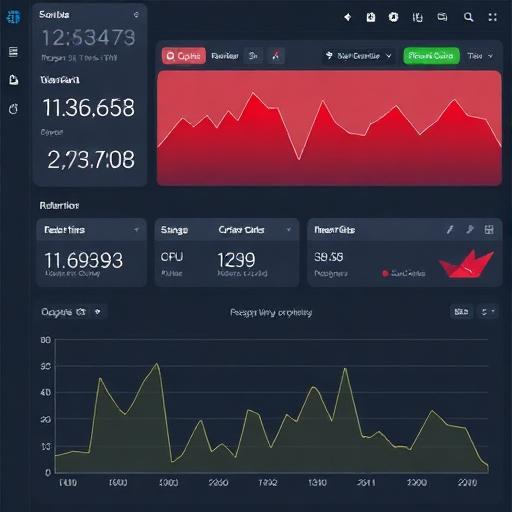Screen dimensions: 512x512
Task: Click the round gear badge icon in top toolbar
Action: click(x=393, y=17)
